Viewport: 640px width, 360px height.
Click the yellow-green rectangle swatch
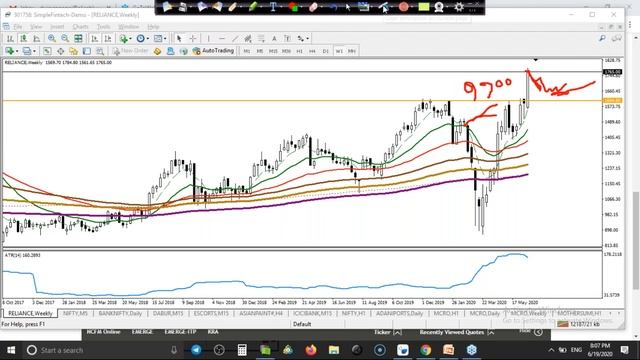[x=424, y=7]
